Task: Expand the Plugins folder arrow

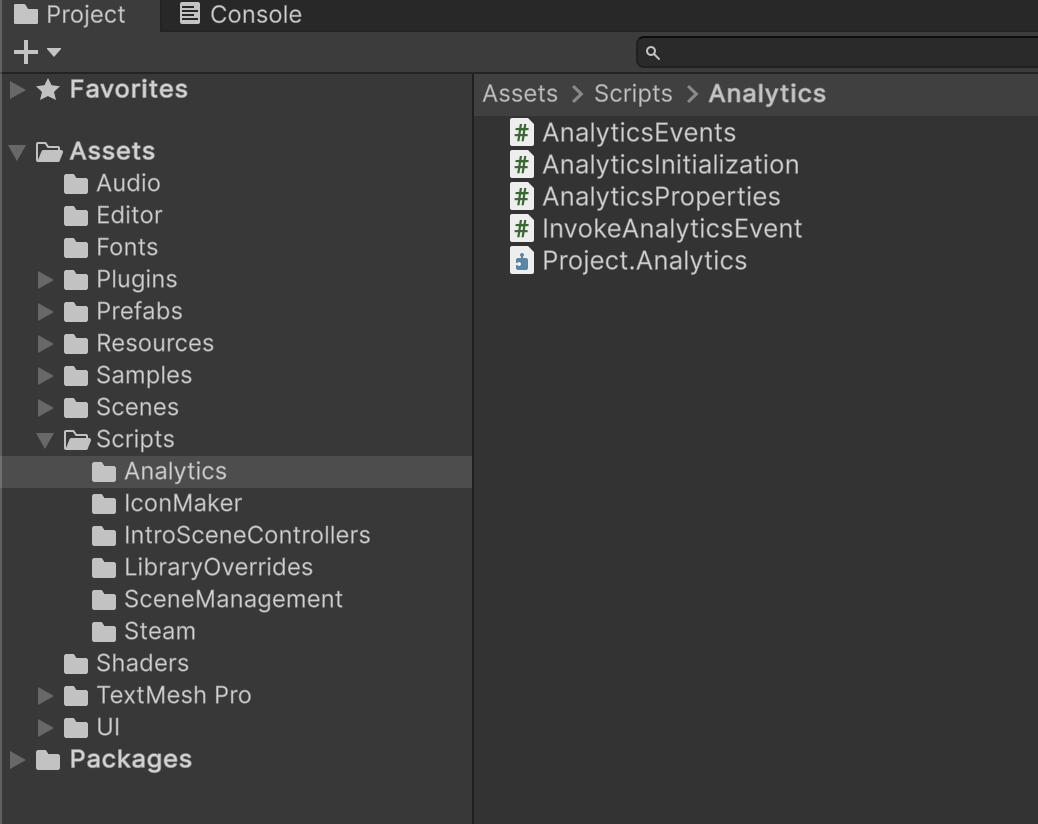Action: point(45,279)
